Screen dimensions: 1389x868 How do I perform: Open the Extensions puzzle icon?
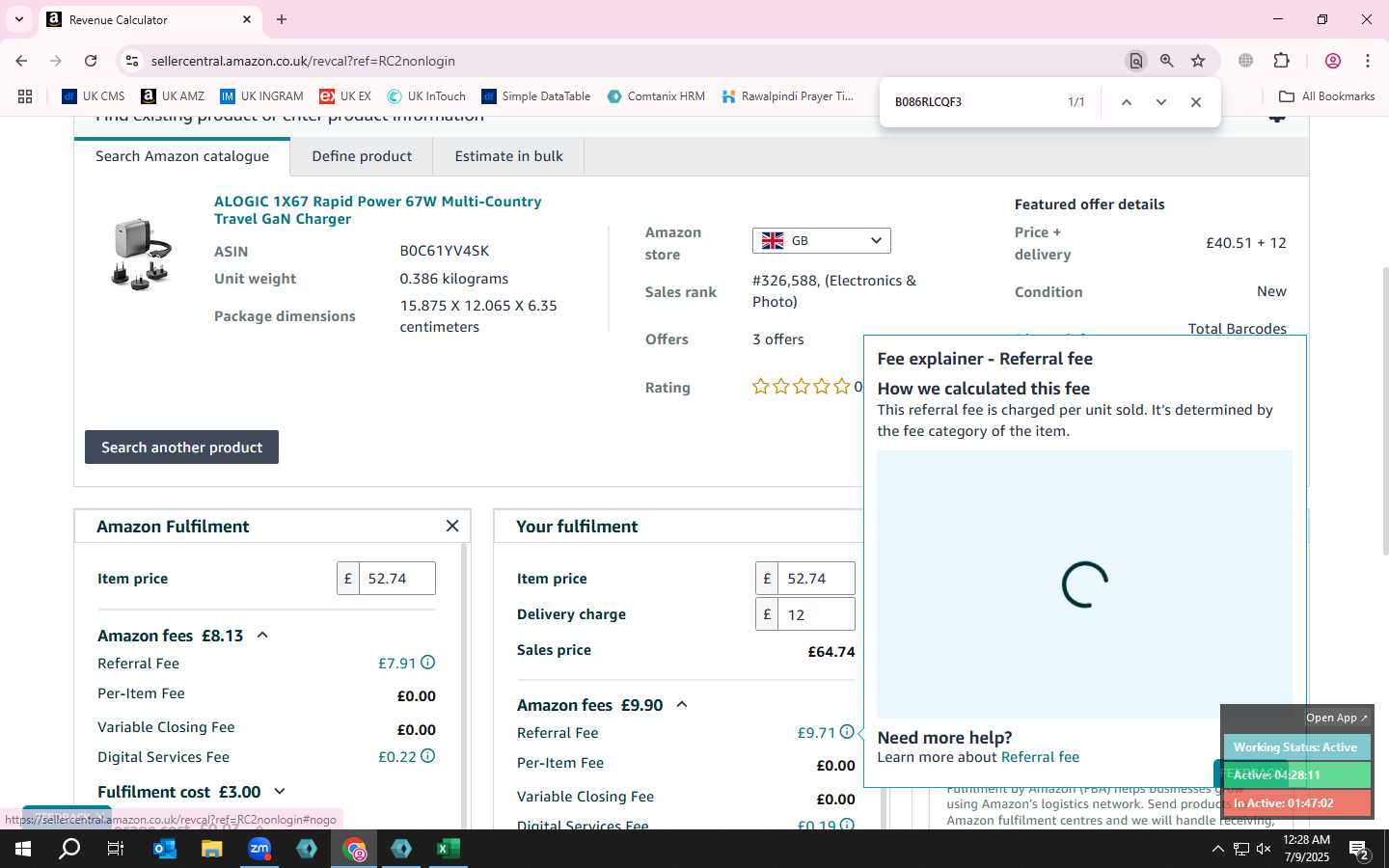pyautogui.click(x=1282, y=61)
